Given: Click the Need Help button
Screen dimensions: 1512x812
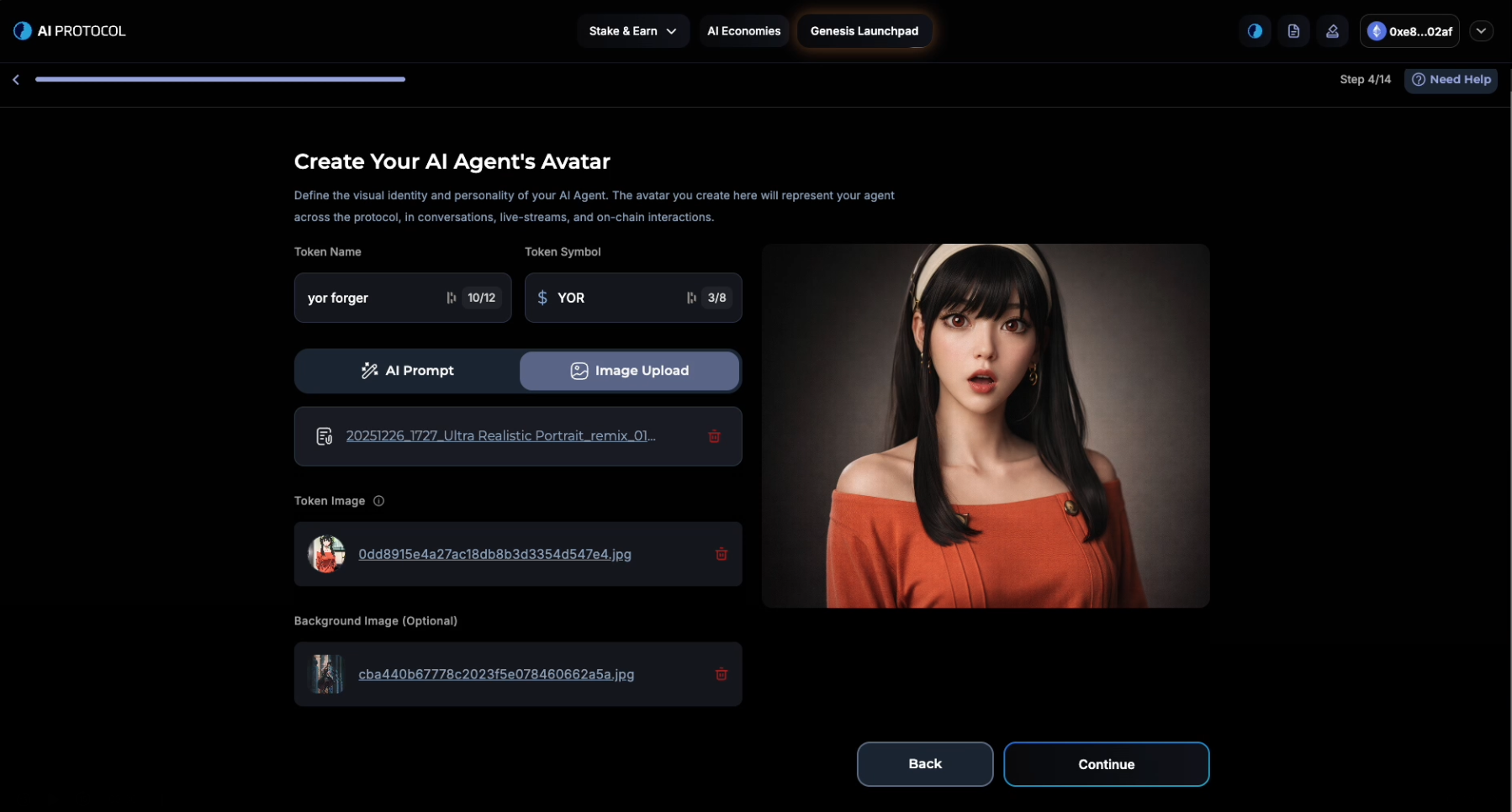Looking at the screenshot, I should pos(1451,80).
